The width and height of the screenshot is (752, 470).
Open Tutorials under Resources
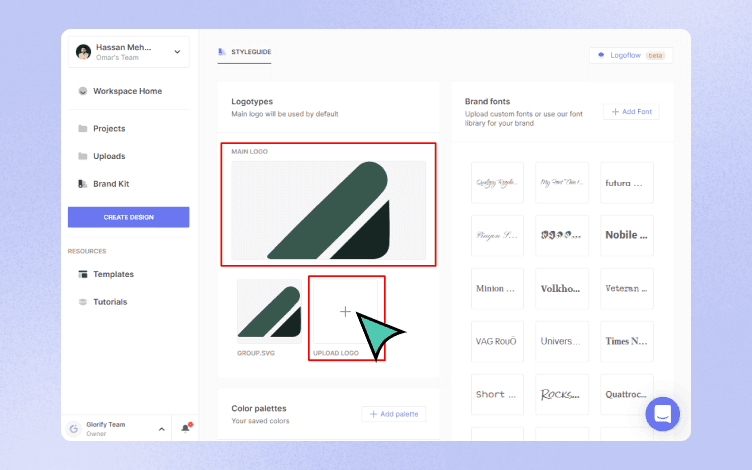(110, 302)
